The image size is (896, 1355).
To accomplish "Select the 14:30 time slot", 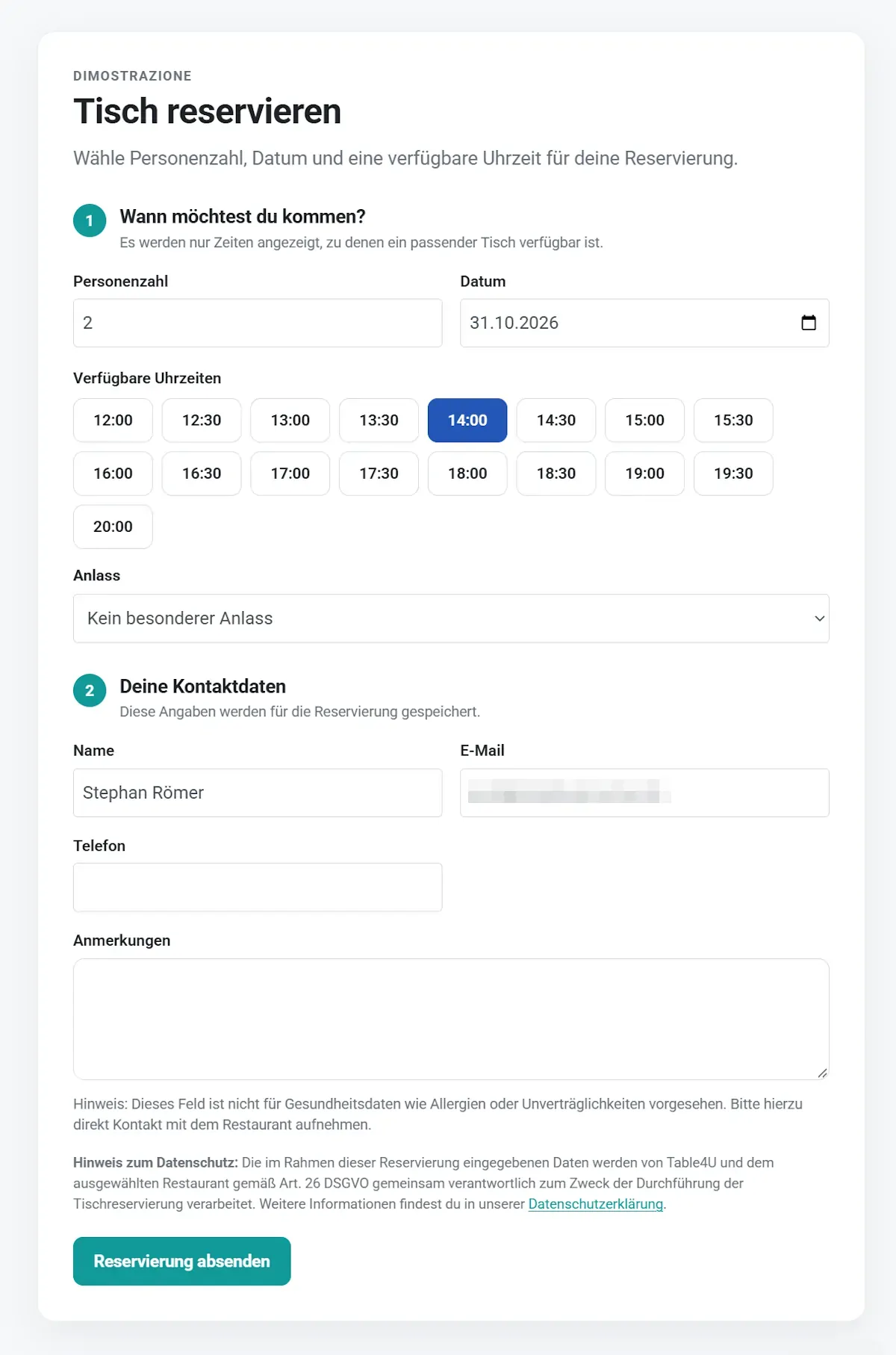I will coord(556,421).
